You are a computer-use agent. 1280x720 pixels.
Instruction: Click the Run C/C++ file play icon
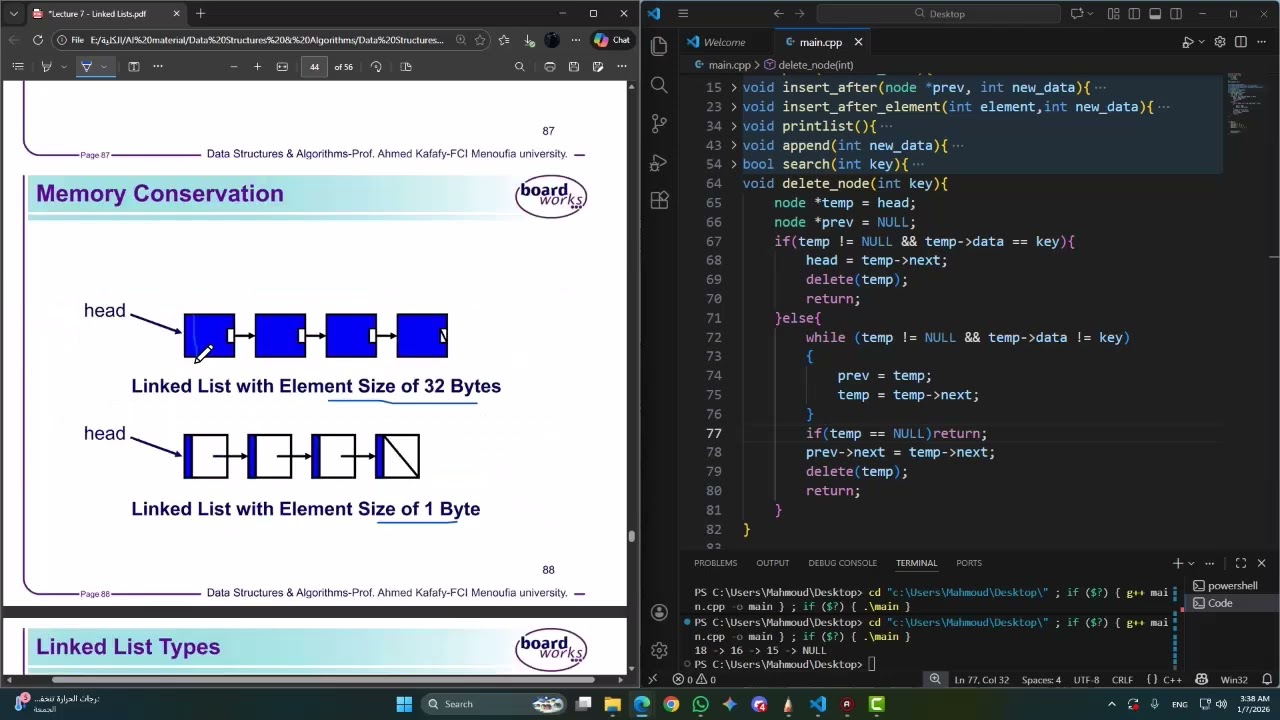pos(1188,42)
